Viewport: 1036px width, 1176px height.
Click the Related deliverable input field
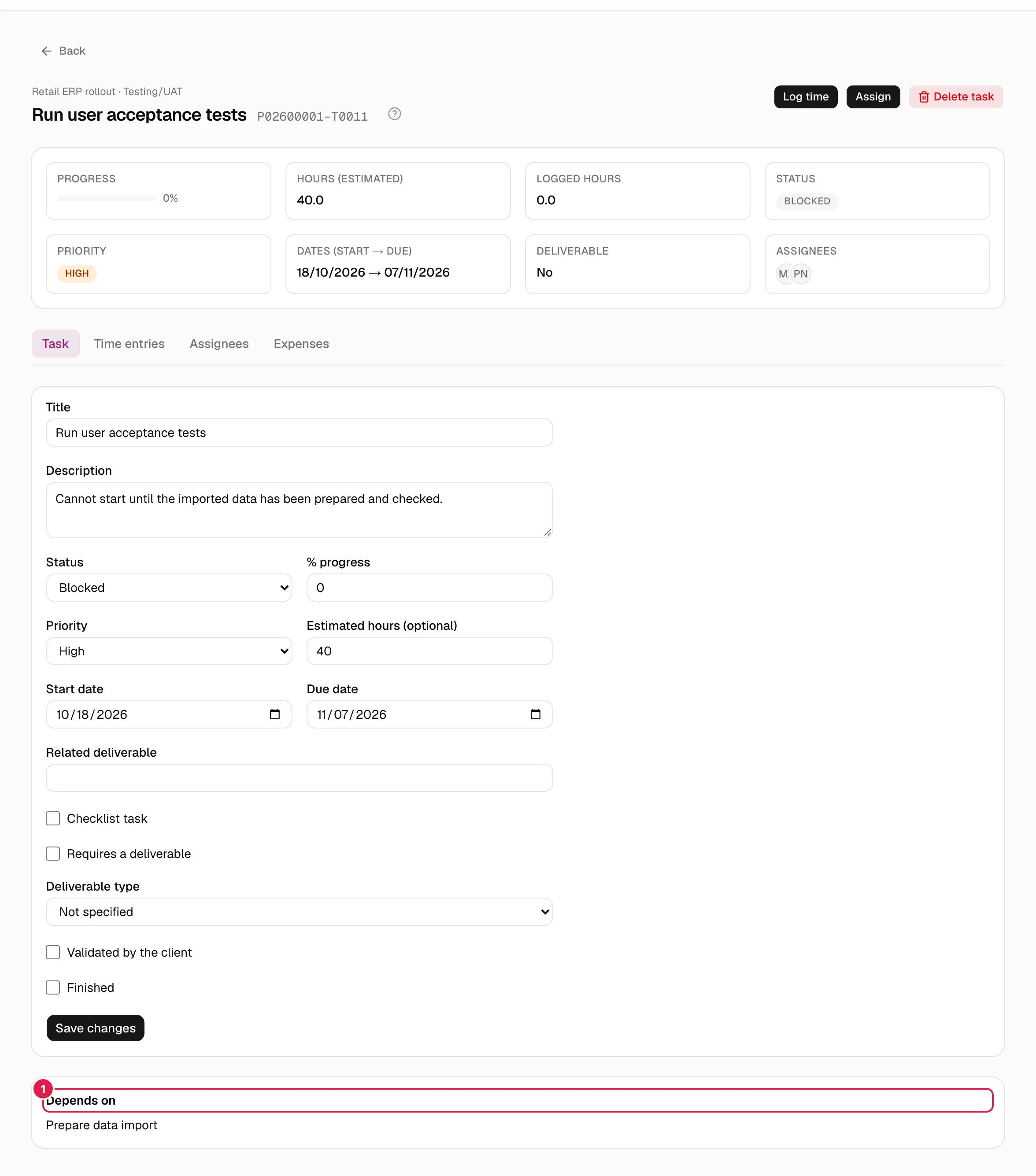(x=299, y=778)
